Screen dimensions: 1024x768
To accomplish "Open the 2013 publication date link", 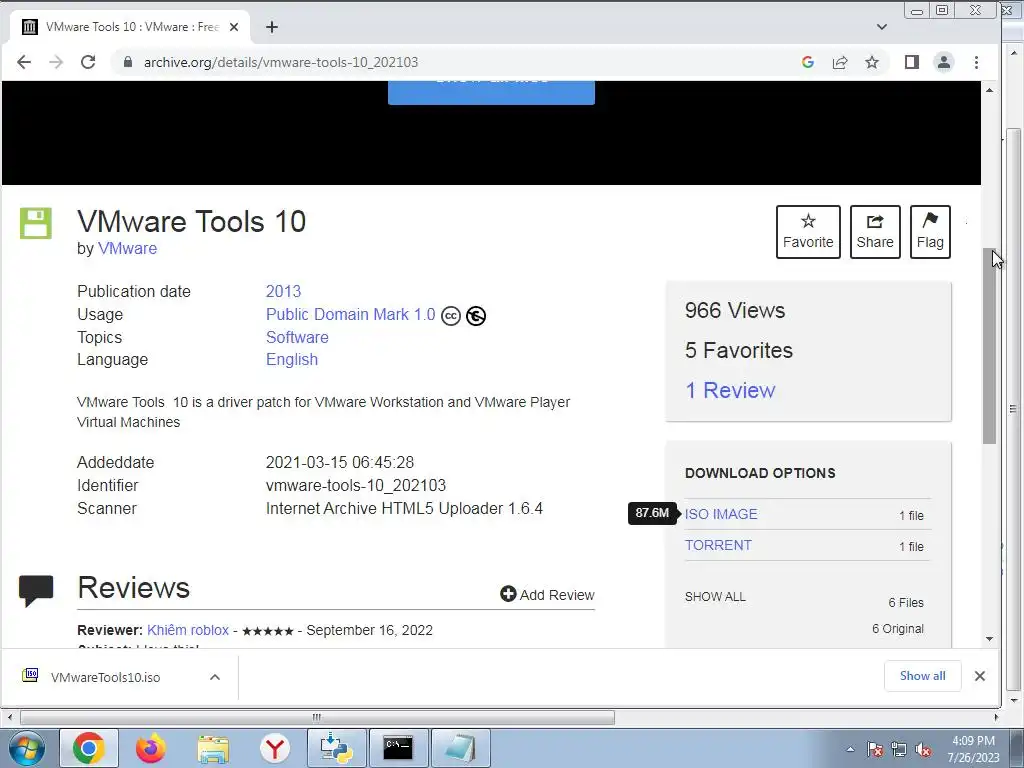I will coord(283,291).
